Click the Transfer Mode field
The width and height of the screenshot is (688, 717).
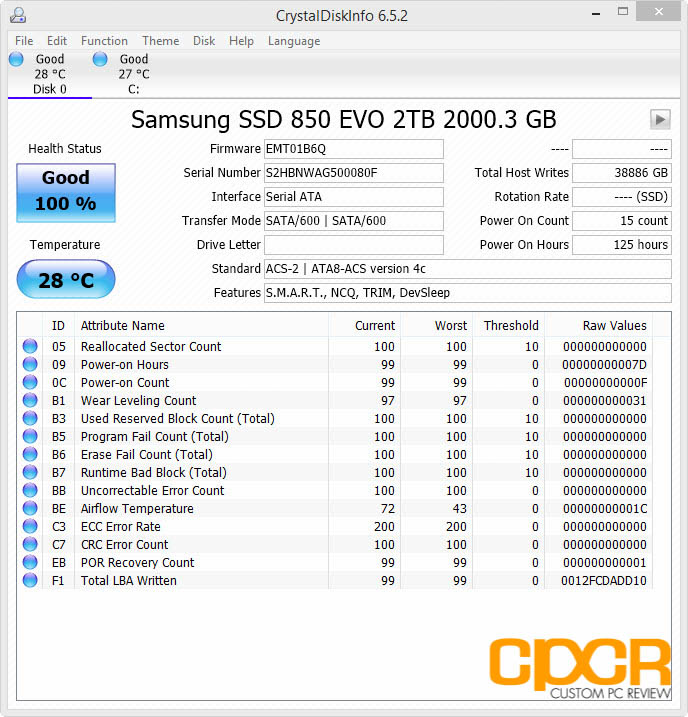pos(353,221)
